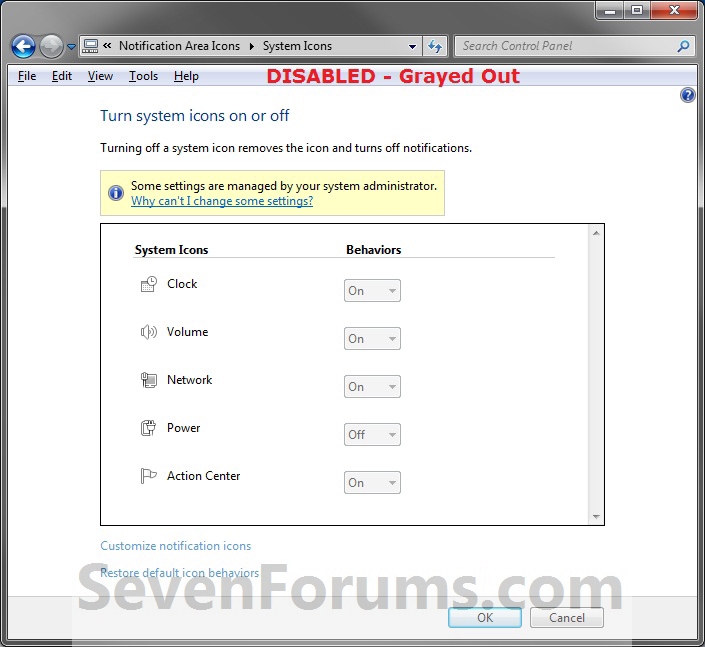Image resolution: width=705 pixels, height=647 pixels.
Task: Click the Control Panel computer icon in address bar
Action: pos(90,46)
